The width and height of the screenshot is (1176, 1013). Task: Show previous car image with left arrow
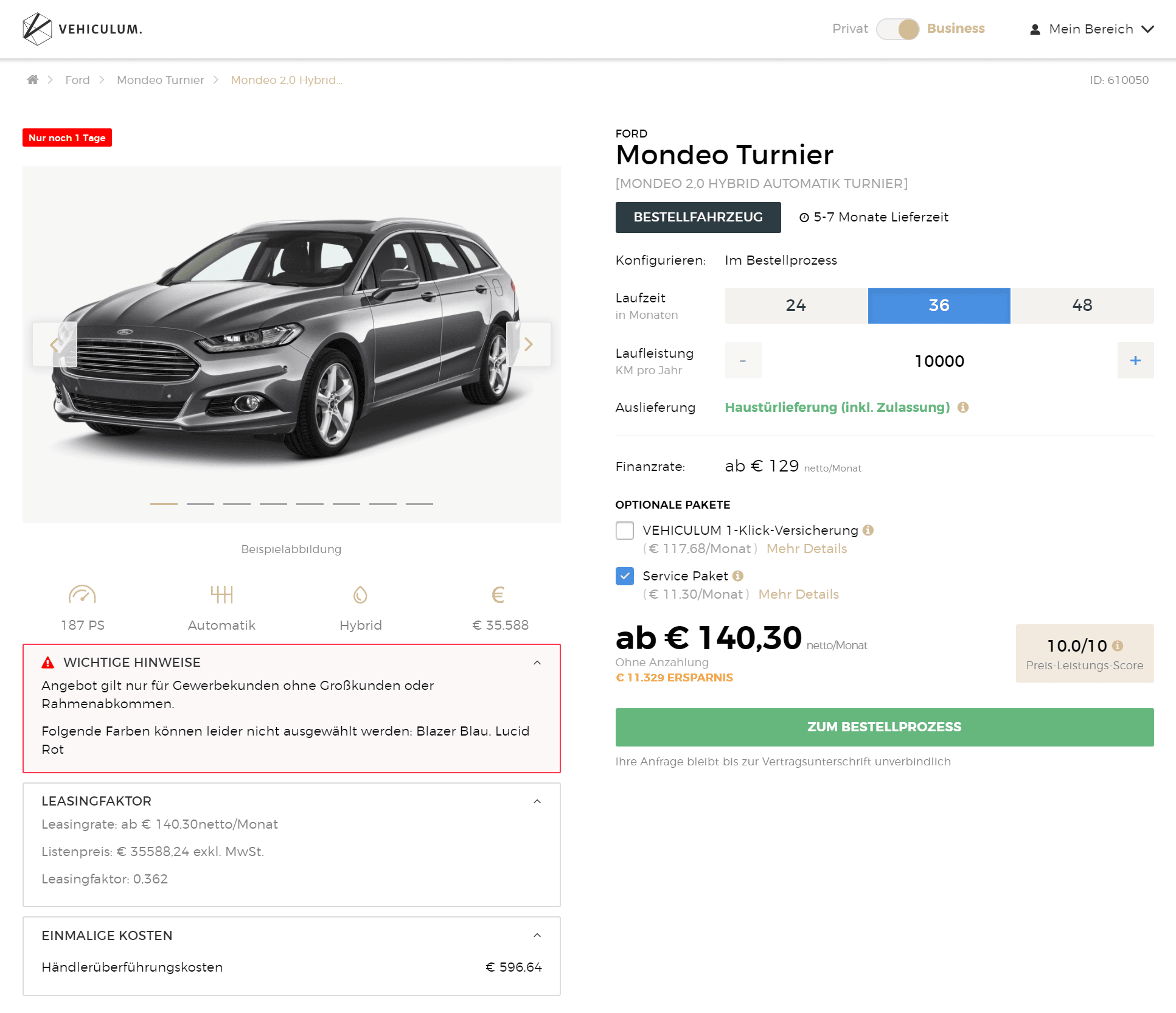54,344
